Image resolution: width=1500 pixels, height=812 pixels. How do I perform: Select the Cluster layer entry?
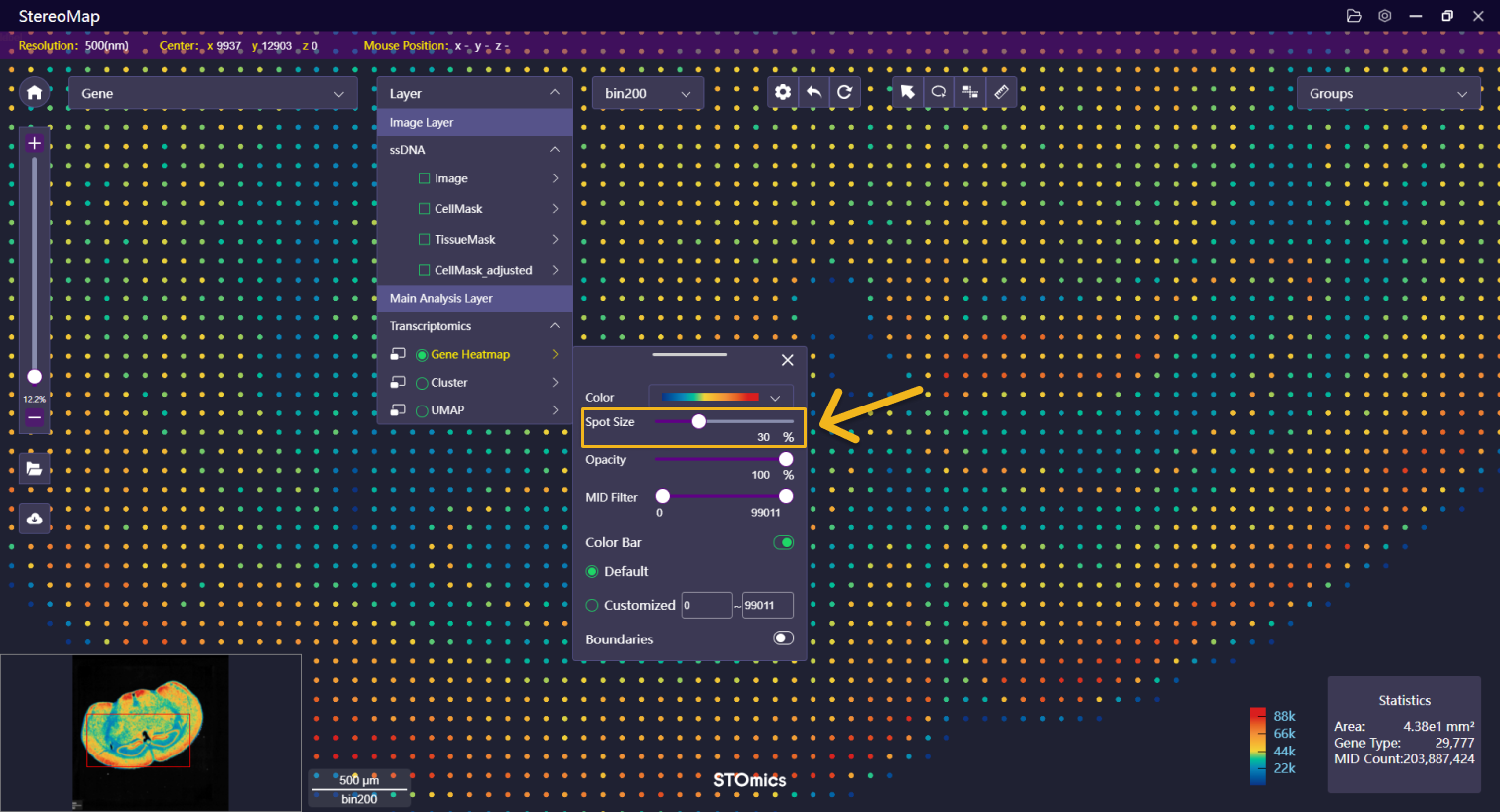448,383
